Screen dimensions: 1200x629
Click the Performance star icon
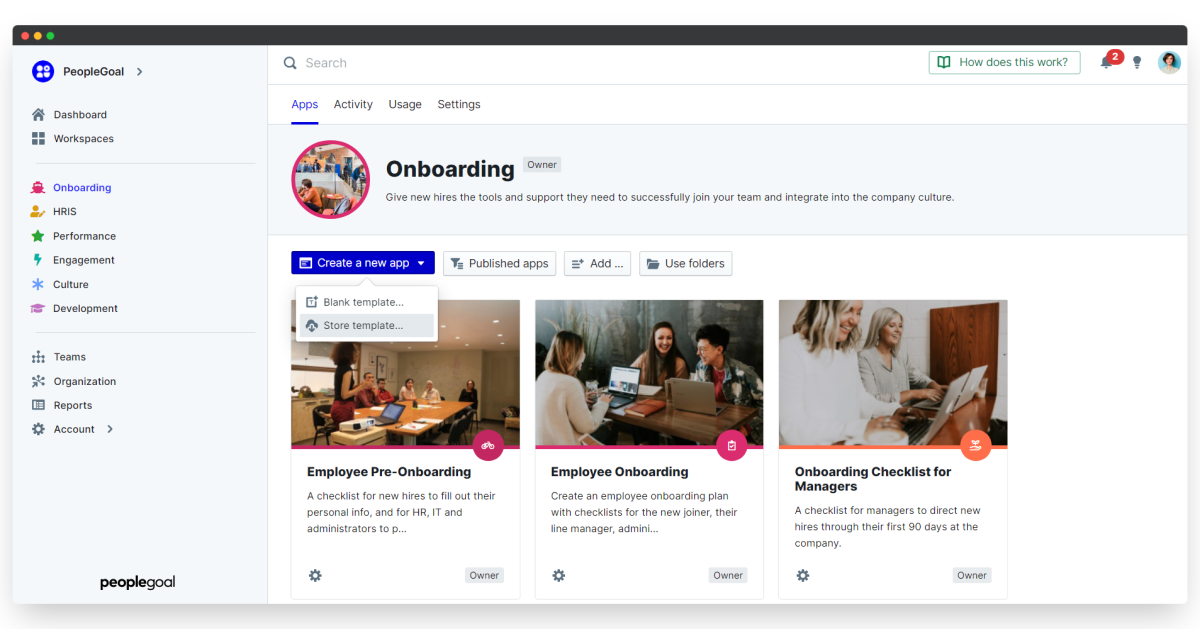pos(38,236)
